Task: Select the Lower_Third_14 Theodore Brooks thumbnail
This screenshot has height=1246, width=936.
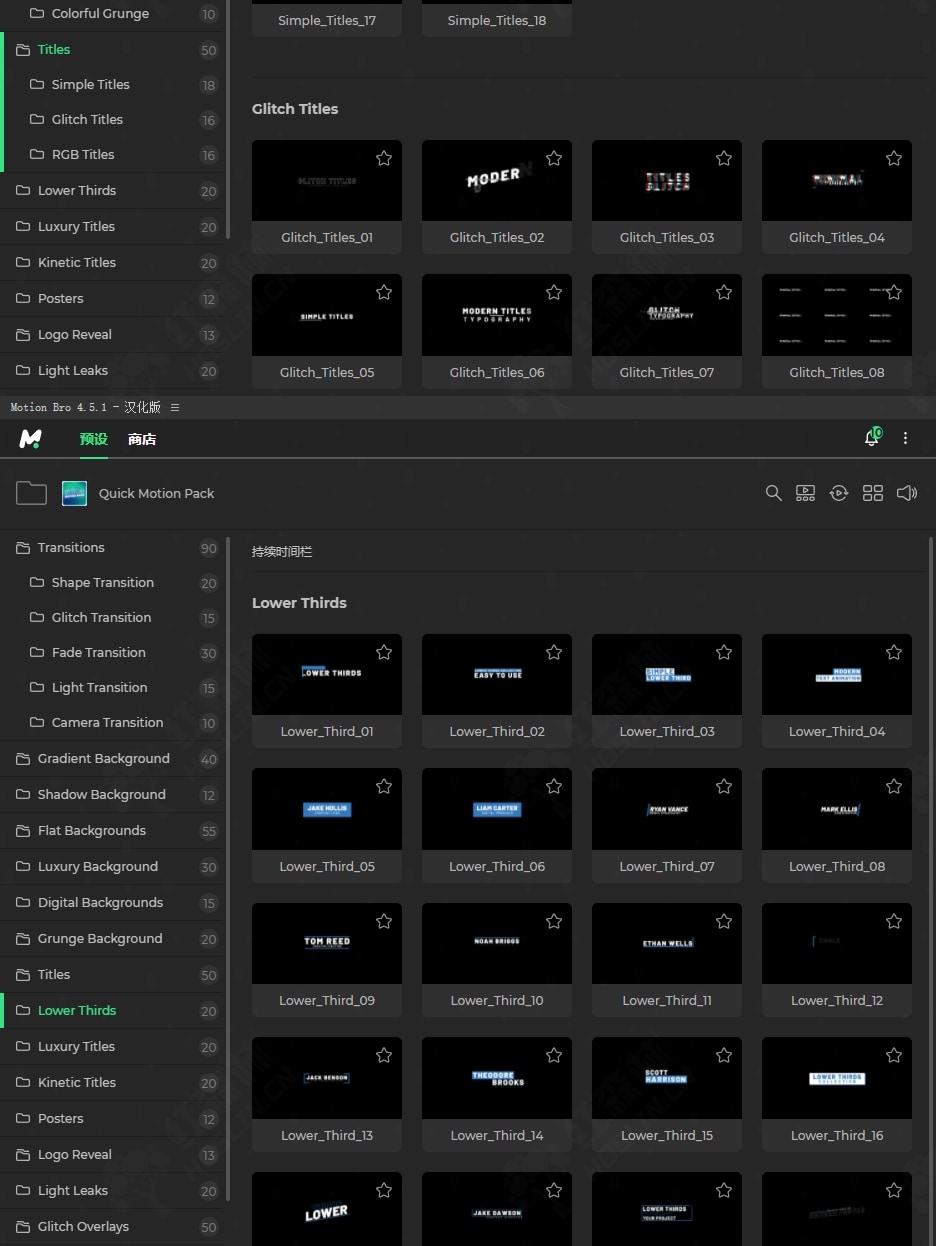Action: 497,1078
